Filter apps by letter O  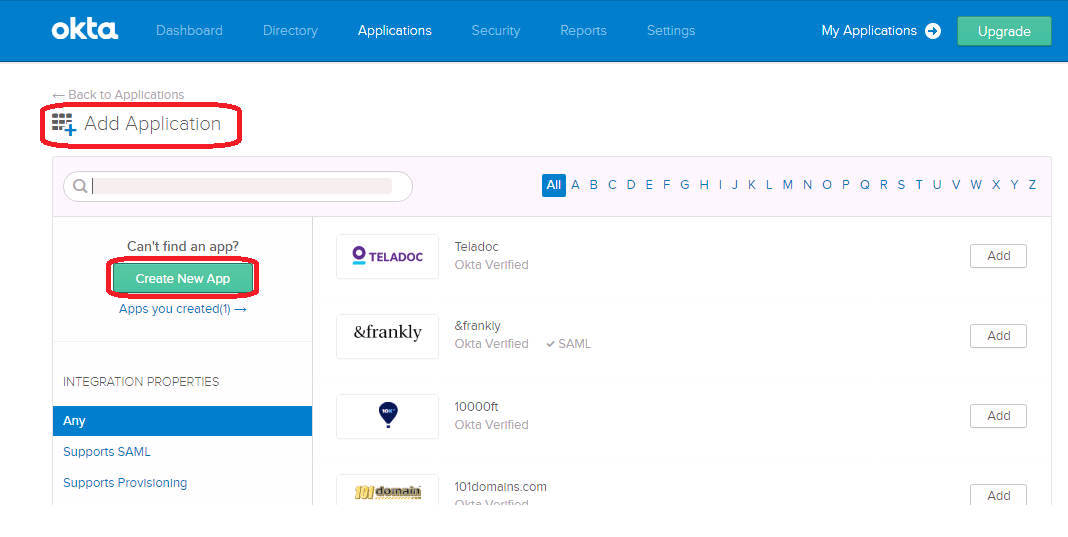tap(827, 185)
